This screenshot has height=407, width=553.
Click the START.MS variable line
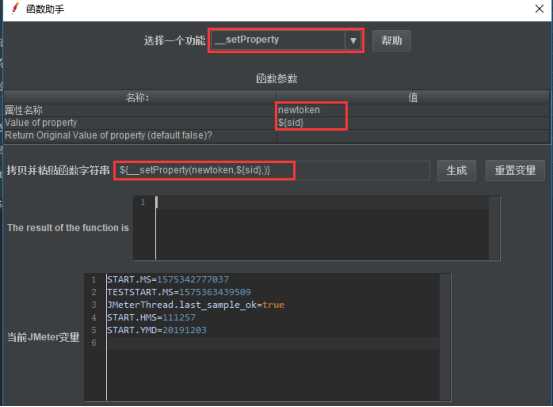tap(168, 280)
